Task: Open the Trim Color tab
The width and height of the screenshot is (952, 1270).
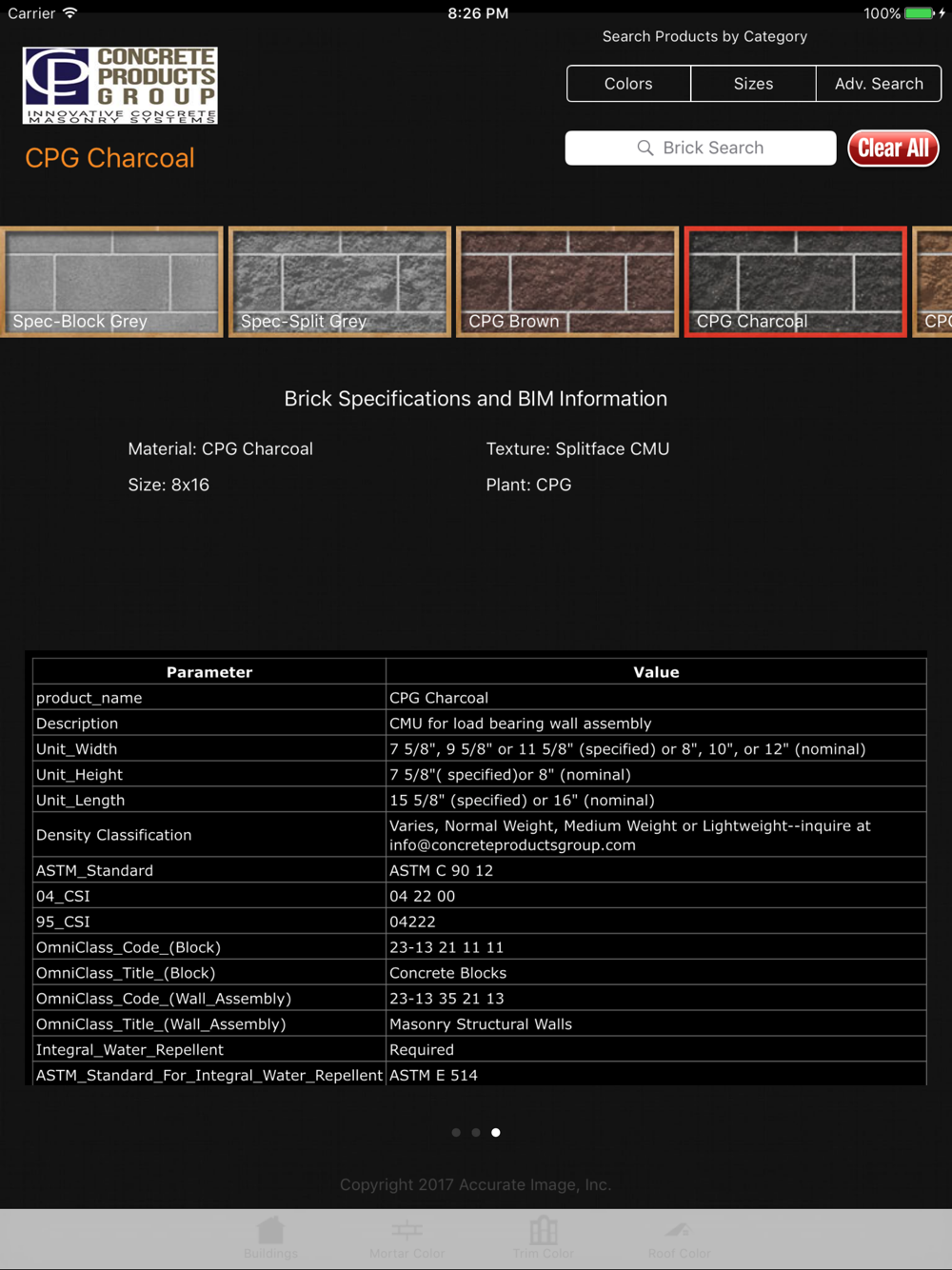Action: click(x=543, y=1239)
